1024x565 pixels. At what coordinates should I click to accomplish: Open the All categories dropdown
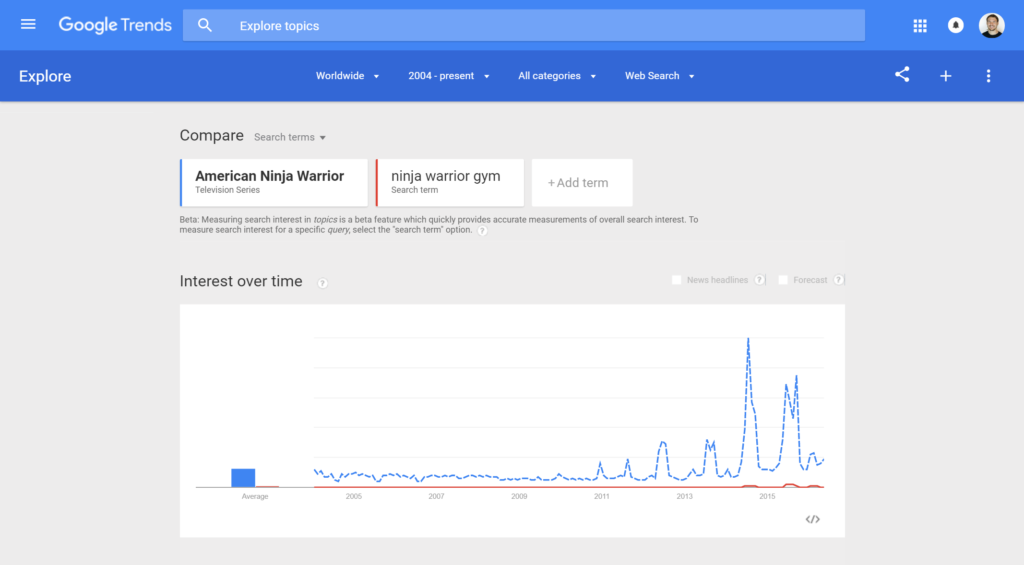point(557,76)
